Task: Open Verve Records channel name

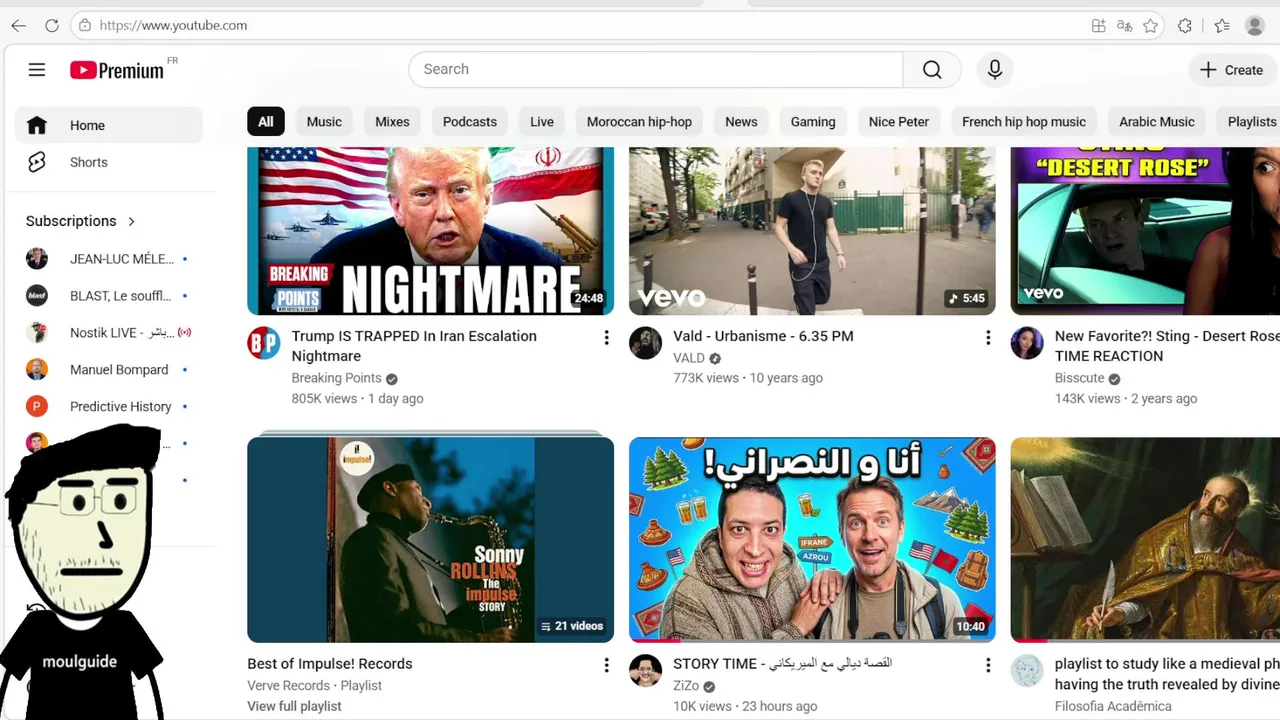Action: [x=288, y=686]
